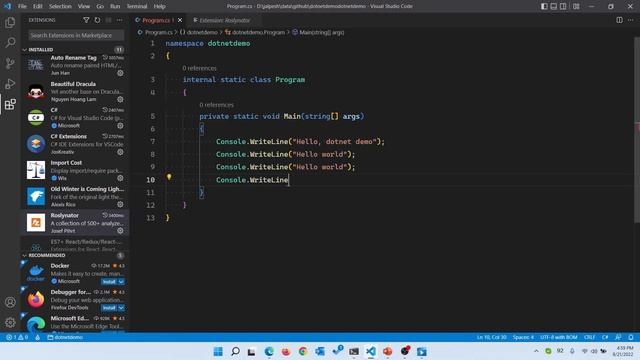Click Ln 10, Col 30 cursor position
This screenshot has width=640, height=360.
[491, 337]
